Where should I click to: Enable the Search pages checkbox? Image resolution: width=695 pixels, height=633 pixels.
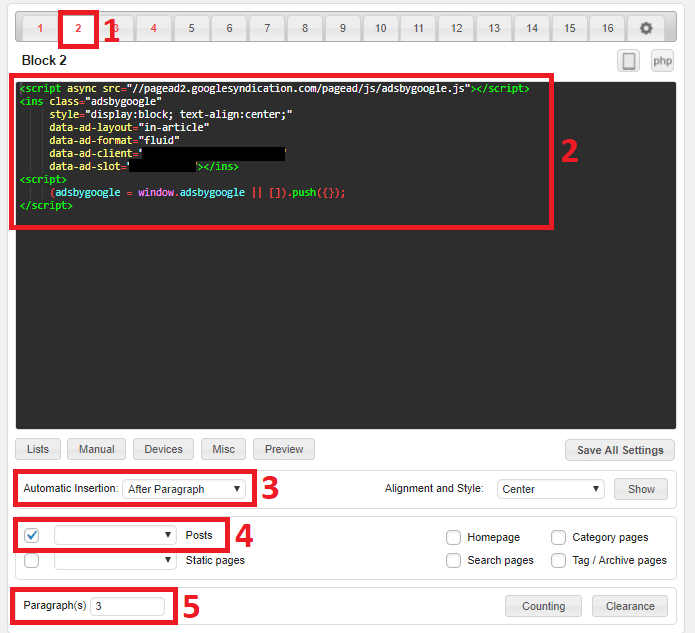453,560
